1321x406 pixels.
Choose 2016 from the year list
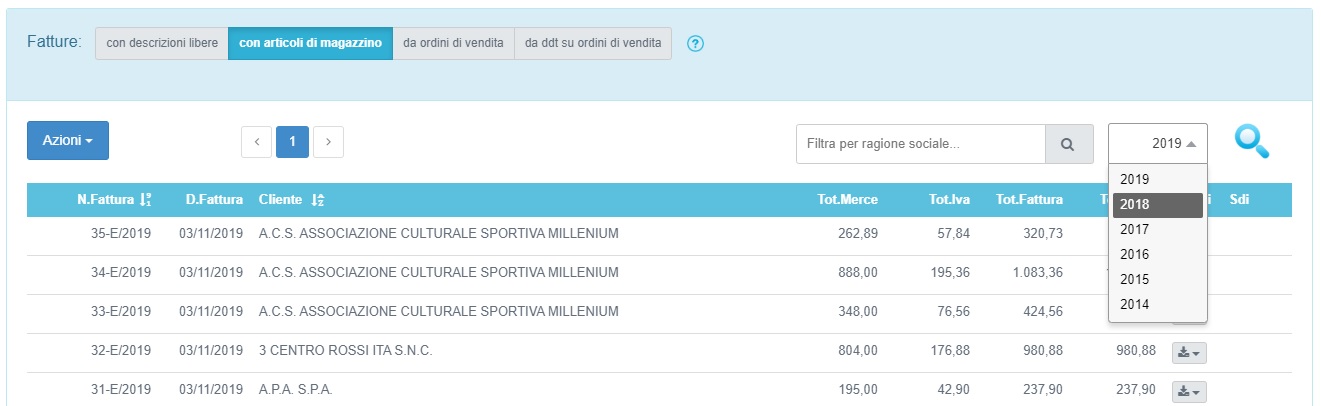[x=1157, y=255]
